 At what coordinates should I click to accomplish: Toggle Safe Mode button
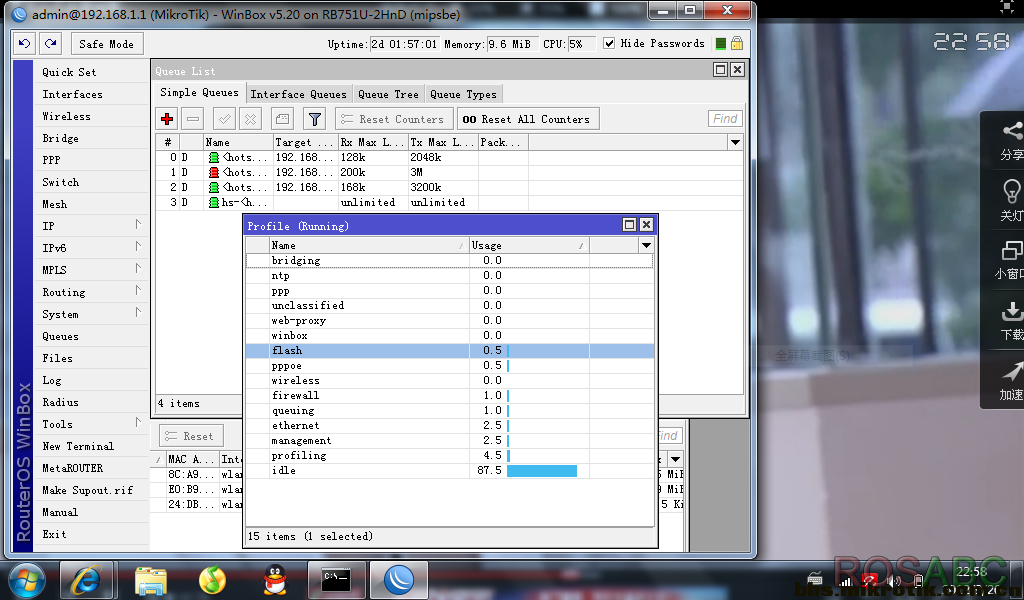pos(106,44)
